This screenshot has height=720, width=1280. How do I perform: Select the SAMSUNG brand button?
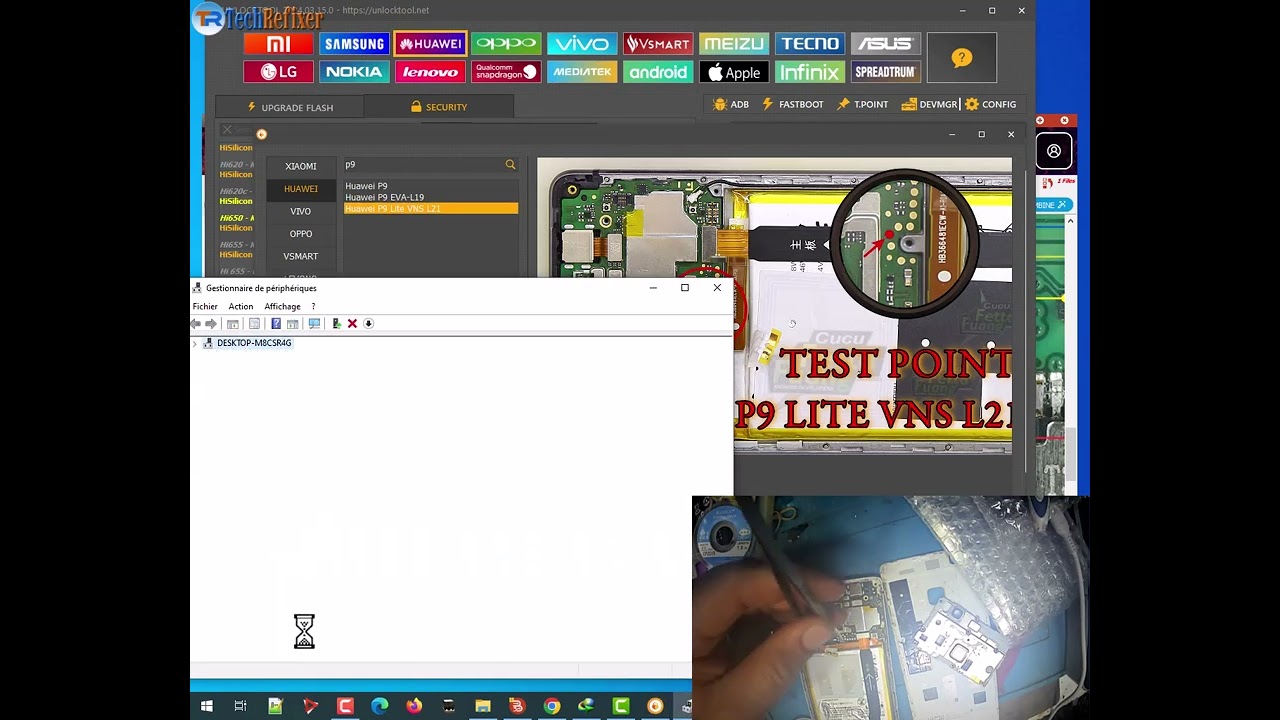pos(353,43)
